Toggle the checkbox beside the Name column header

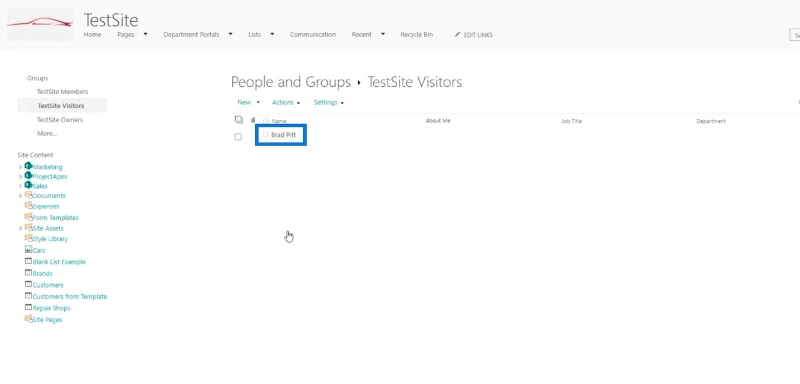click(x=266, y=121)
